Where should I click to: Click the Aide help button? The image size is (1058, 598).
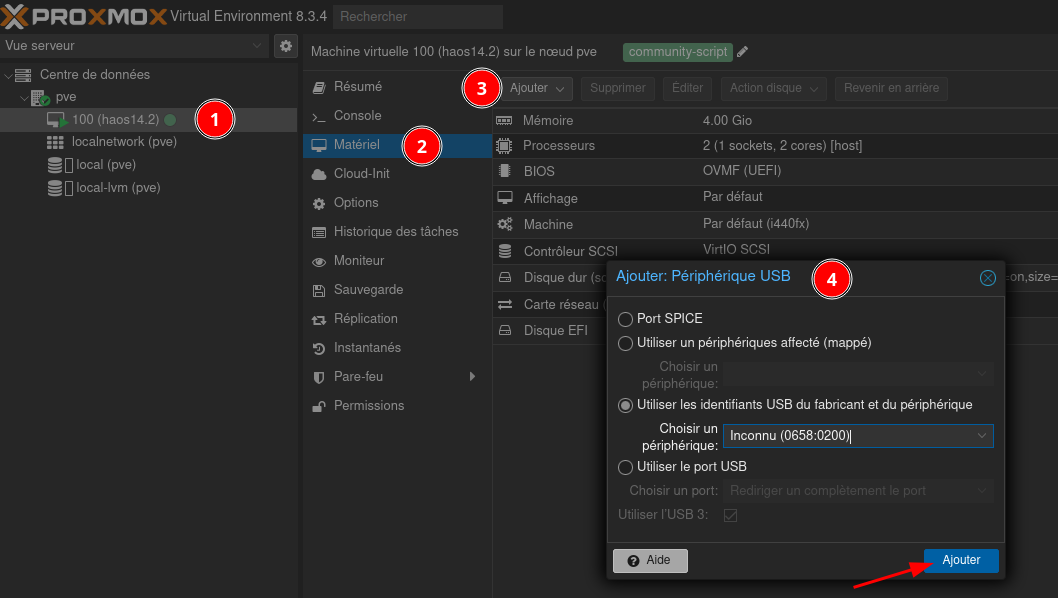(649, 561)
